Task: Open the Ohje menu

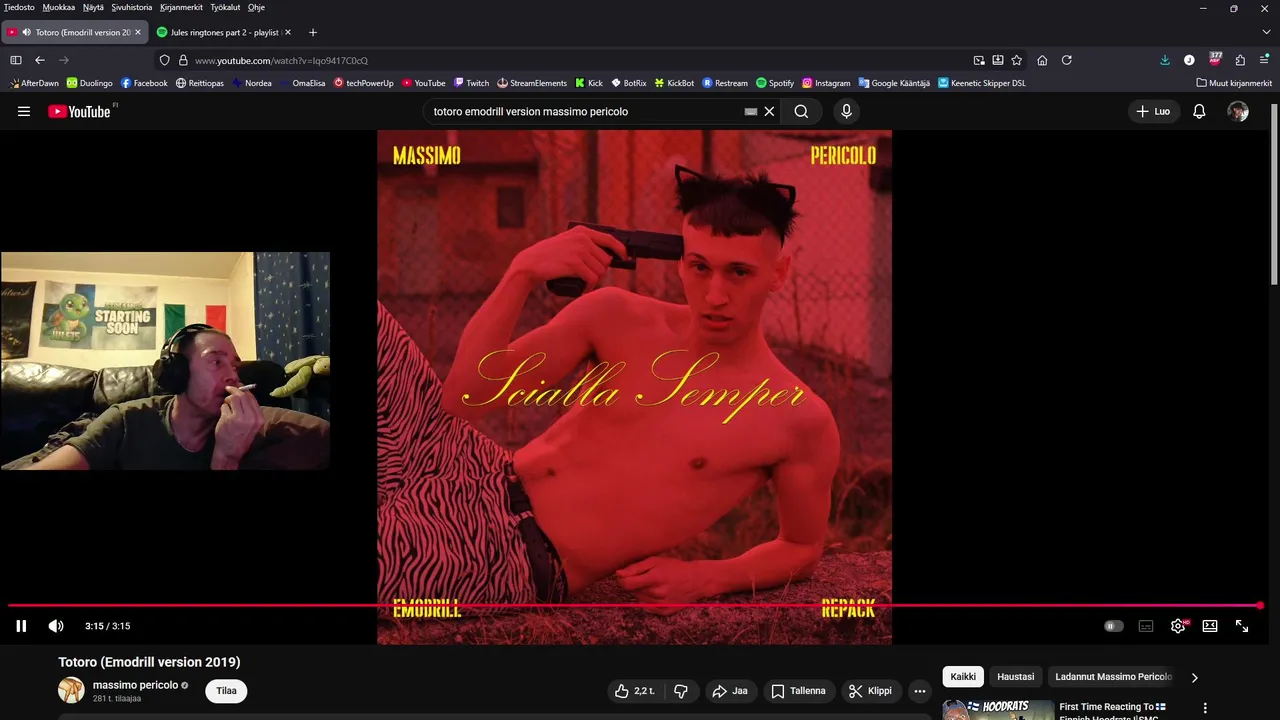Action: click(256, 7)
